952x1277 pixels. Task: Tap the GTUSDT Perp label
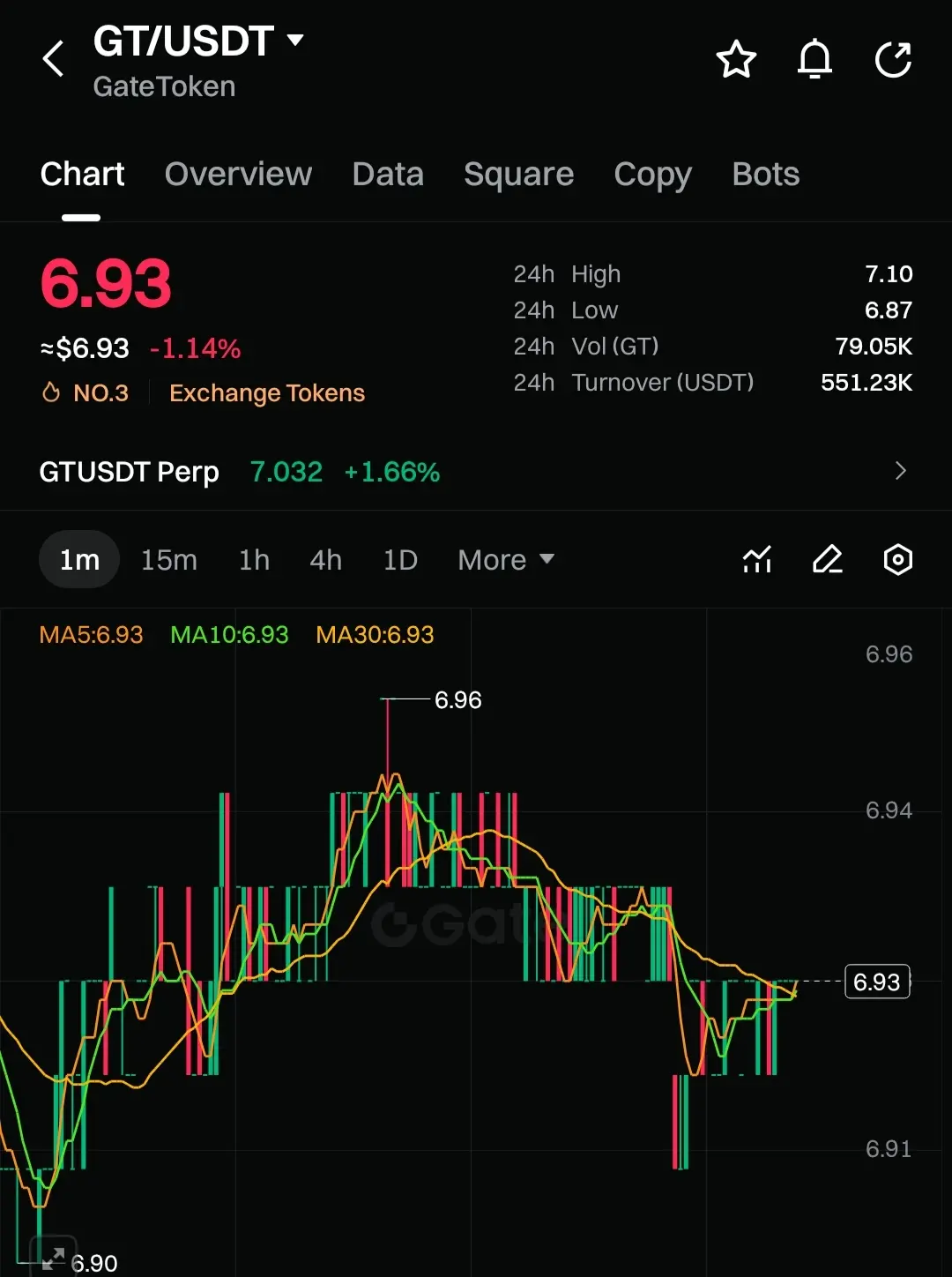(x=130, y=472)
